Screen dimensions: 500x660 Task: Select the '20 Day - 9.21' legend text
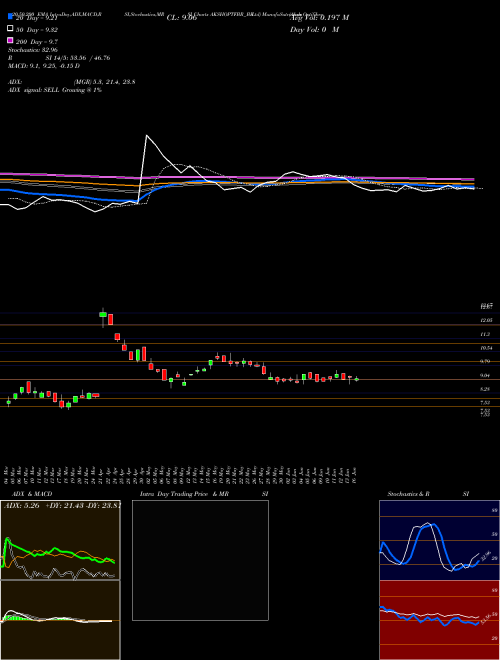(x=36, y=18)
